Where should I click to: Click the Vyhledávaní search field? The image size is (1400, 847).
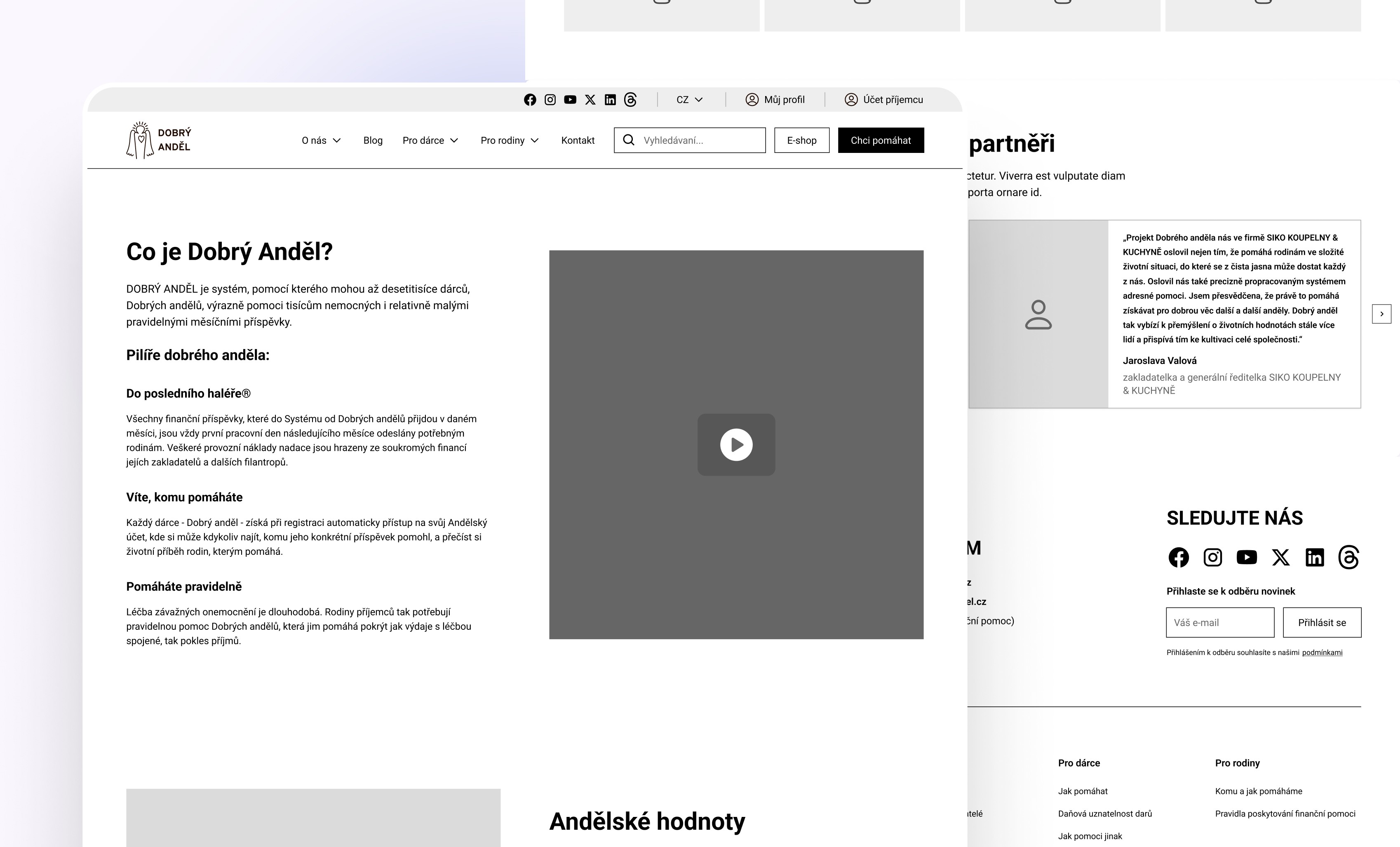[x=699, y=140]
